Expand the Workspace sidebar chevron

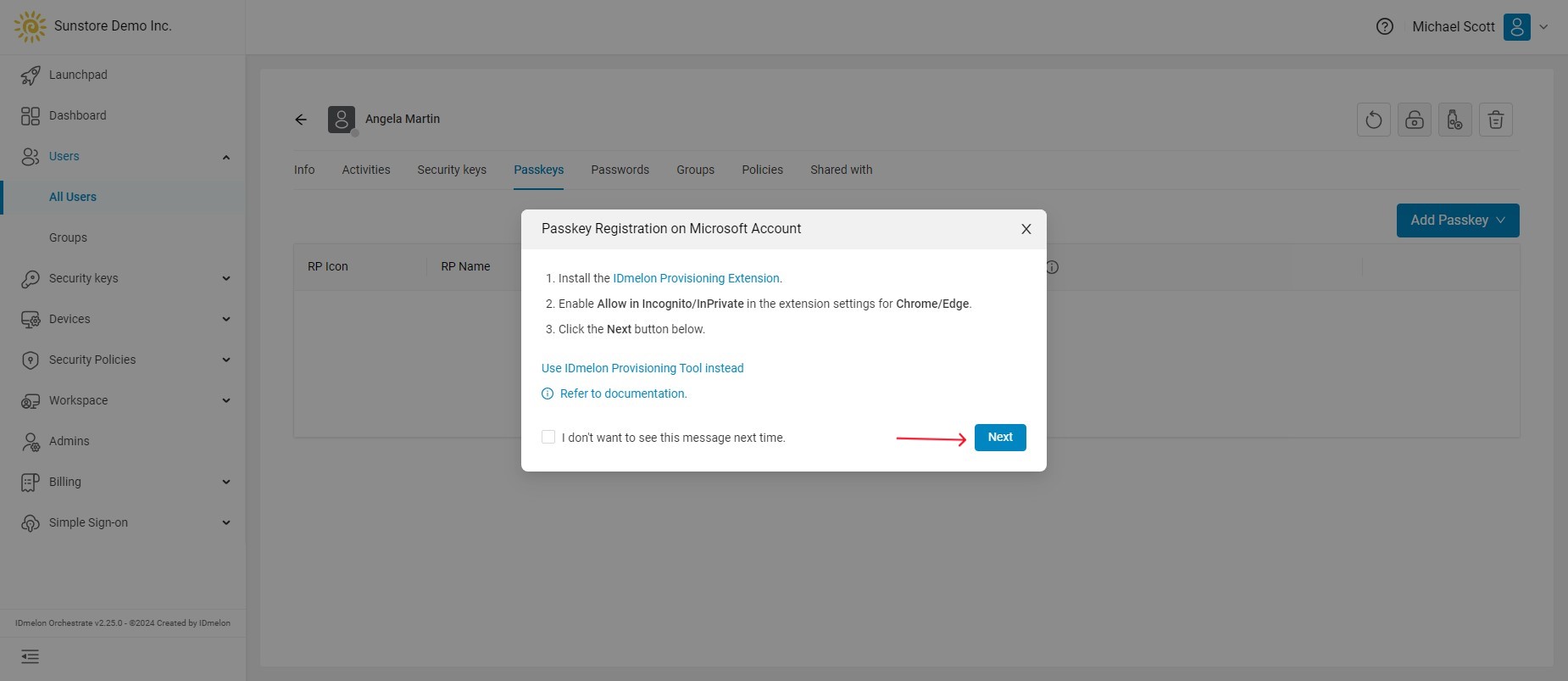pos(226,400)
